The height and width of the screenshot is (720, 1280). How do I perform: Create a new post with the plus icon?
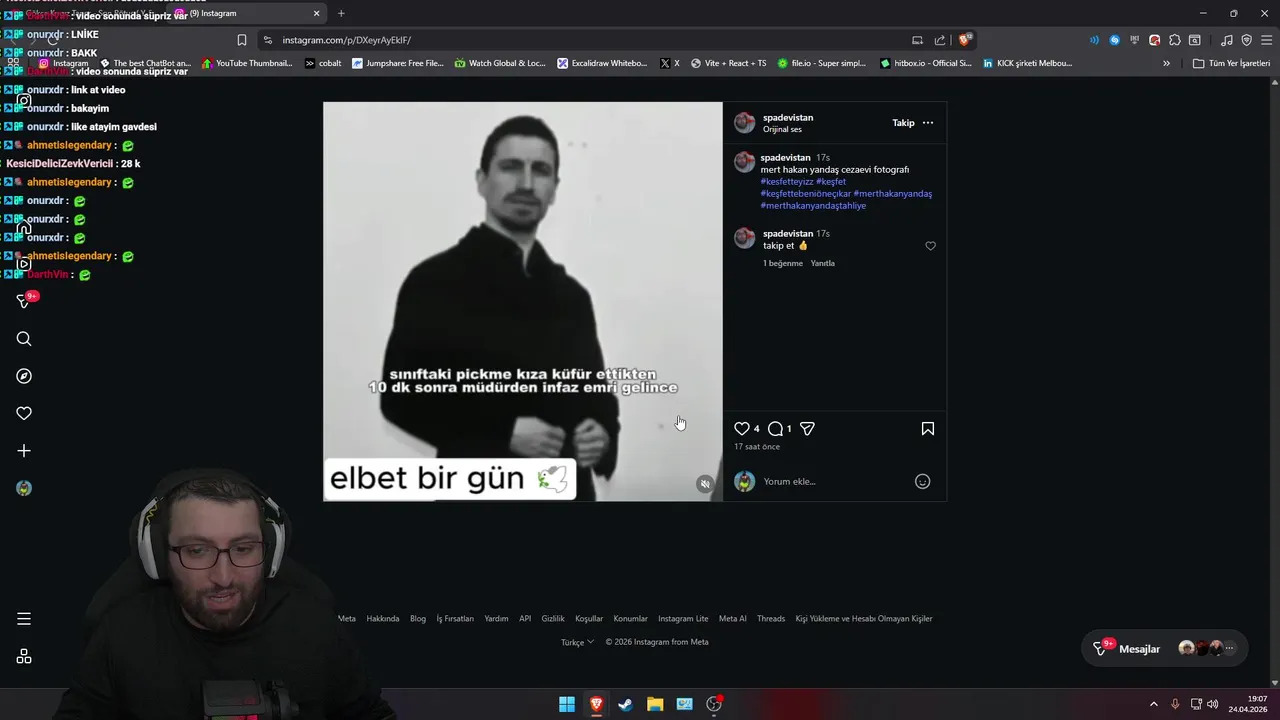pos(24,451)
